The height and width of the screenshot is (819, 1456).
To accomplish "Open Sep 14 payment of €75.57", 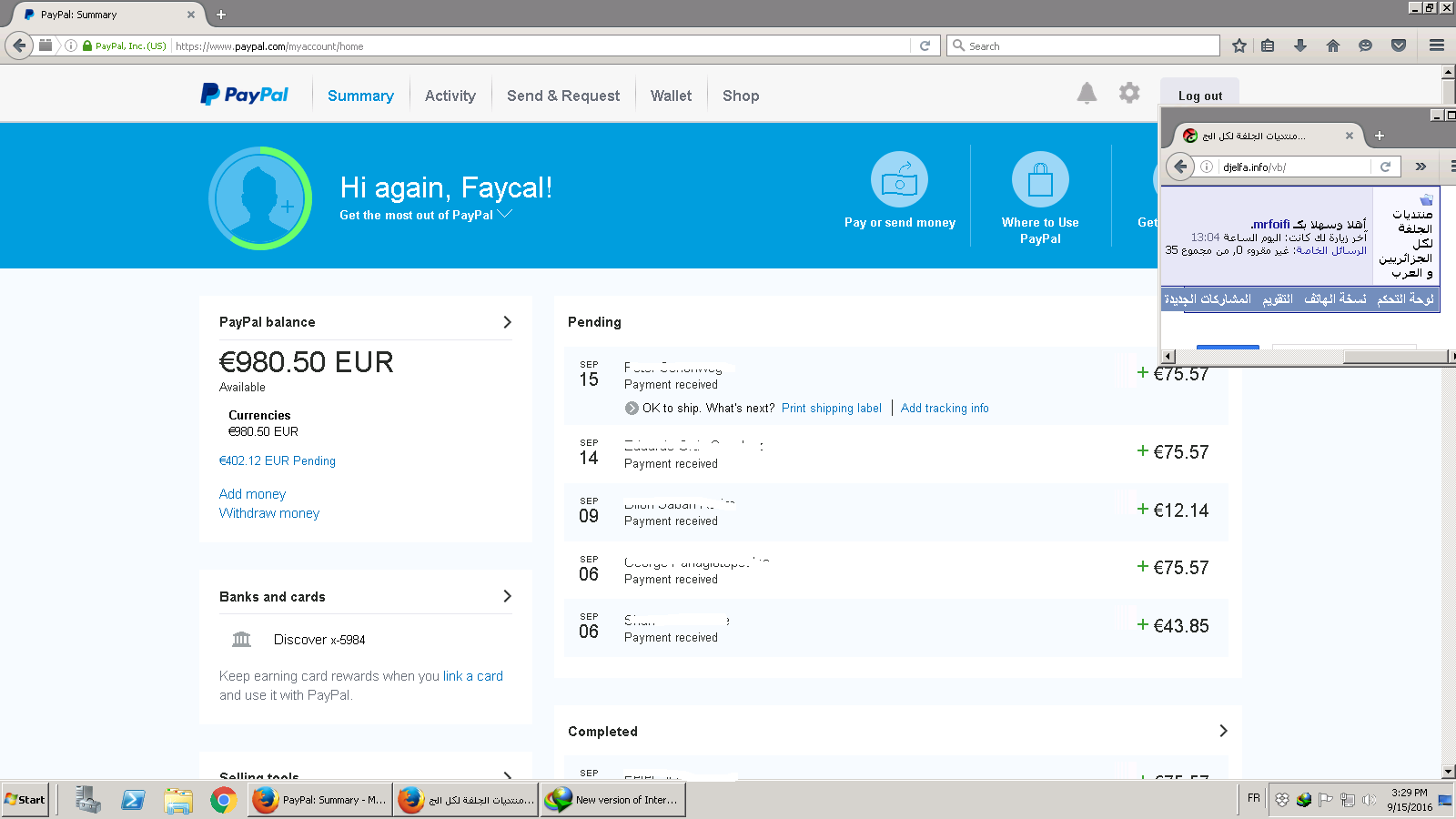I will [x=896, y=452].
